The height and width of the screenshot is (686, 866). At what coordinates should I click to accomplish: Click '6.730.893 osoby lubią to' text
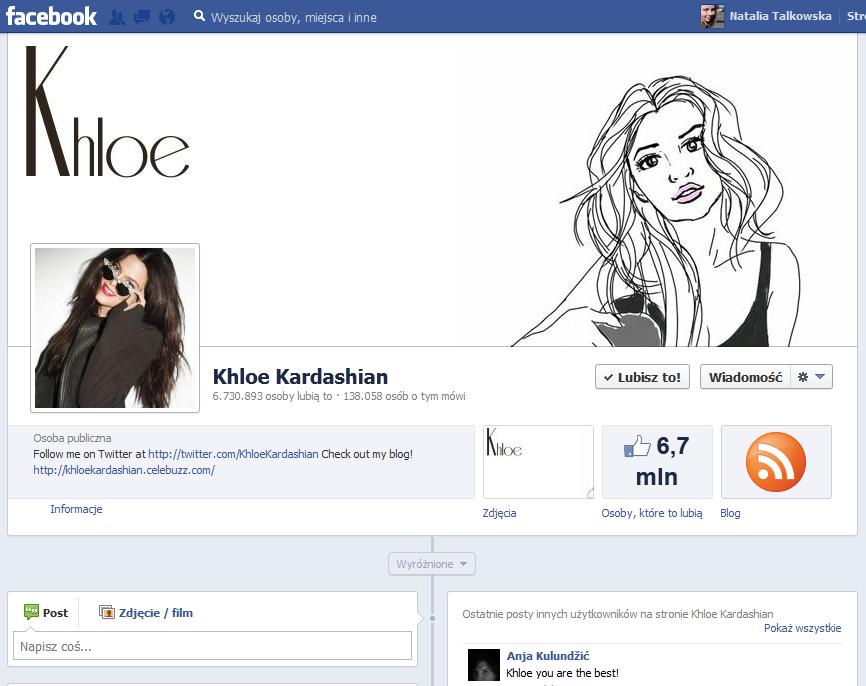[x=272, y=396]
